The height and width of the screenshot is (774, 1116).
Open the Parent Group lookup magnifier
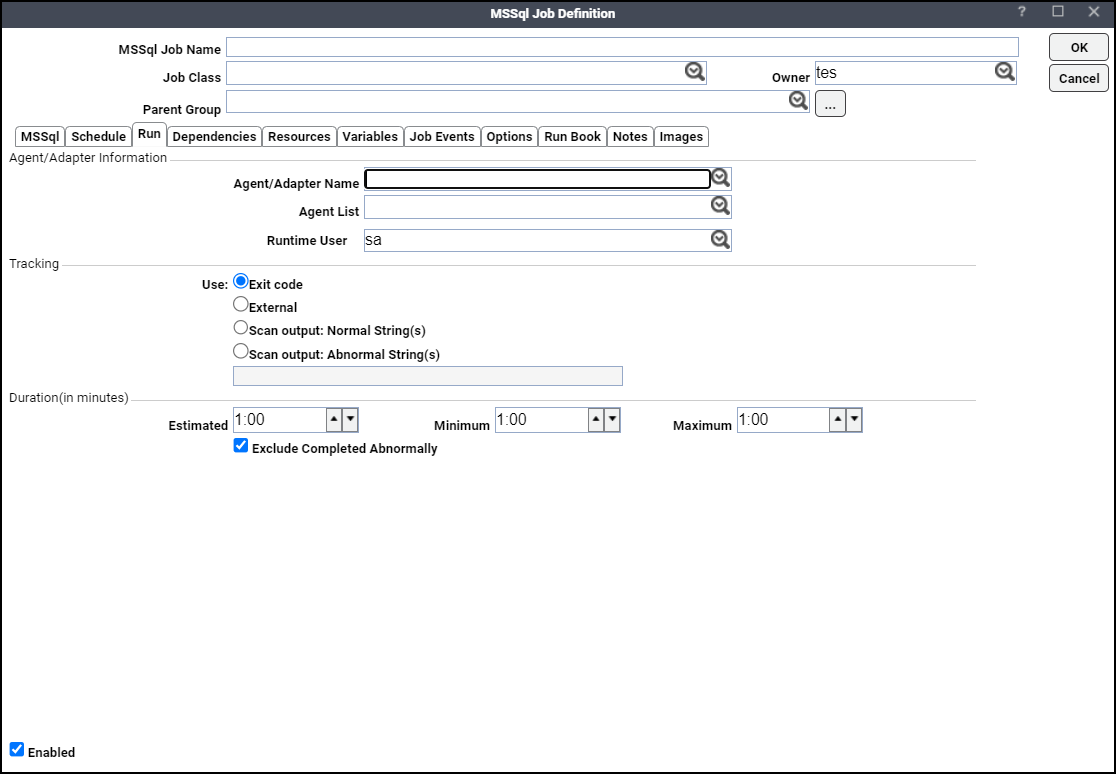point(798,101)
